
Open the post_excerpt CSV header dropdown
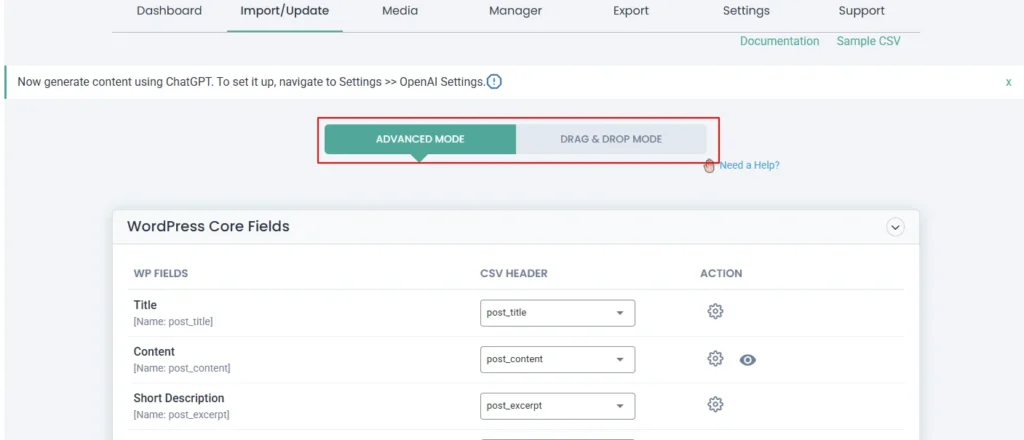click(557, 406)
